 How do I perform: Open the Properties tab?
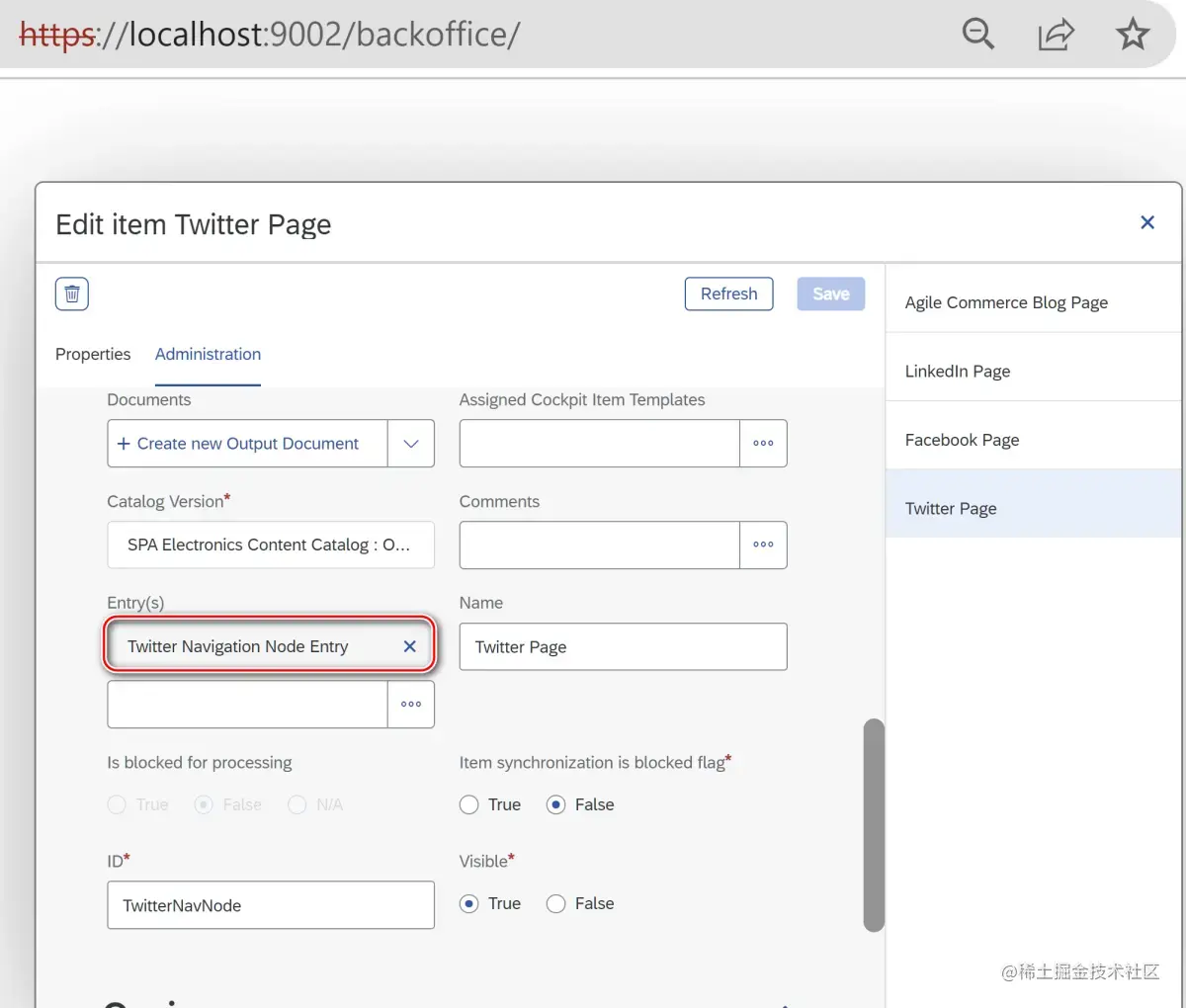tap(93, 354)
